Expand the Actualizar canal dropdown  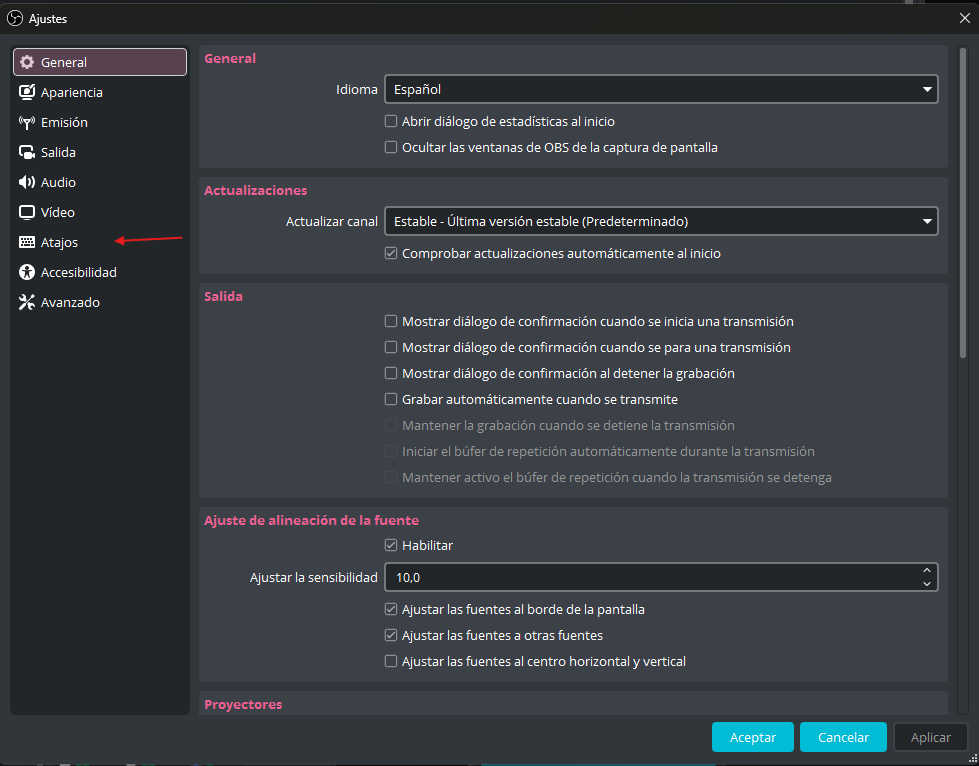(661, 222)
